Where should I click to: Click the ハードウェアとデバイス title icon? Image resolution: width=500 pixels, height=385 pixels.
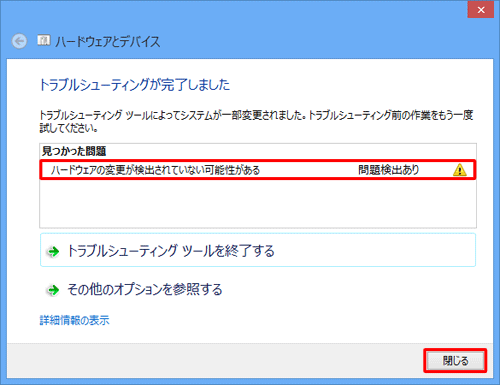[x=44, y=40]
